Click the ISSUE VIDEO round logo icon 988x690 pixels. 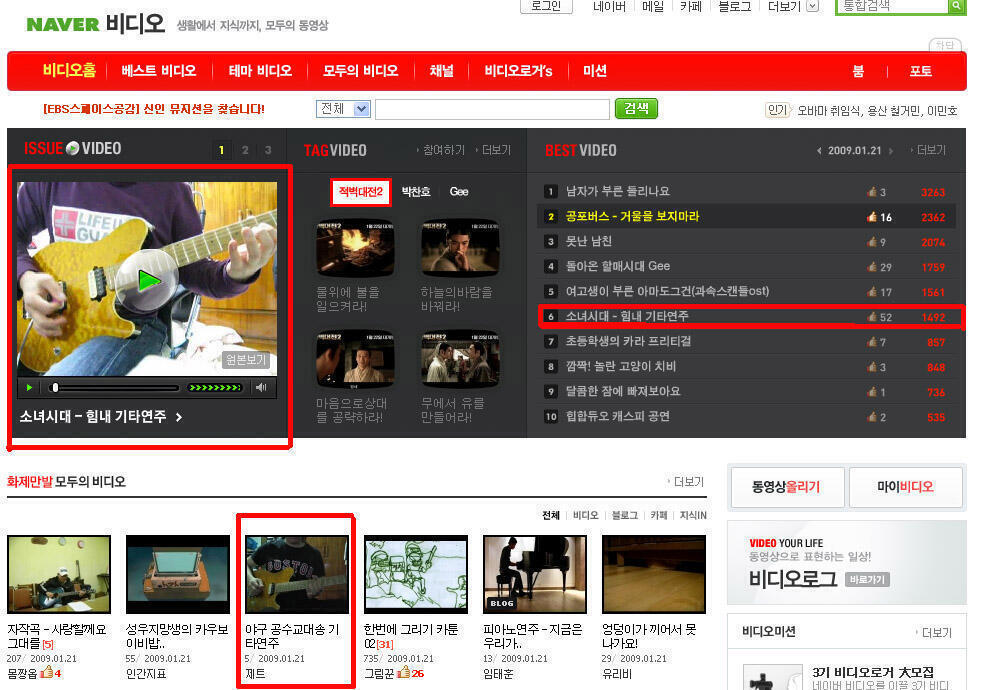click(72, 148)
